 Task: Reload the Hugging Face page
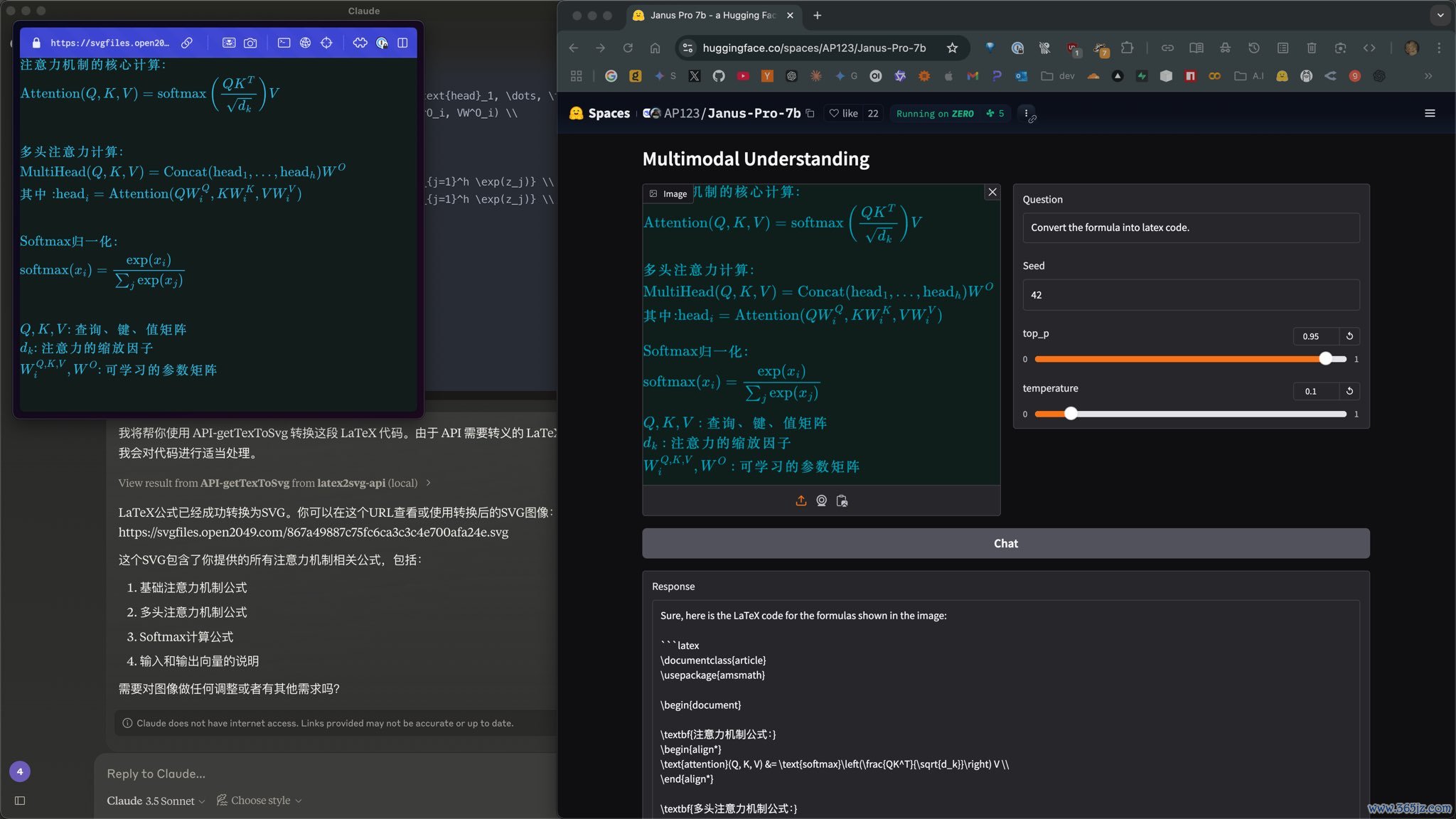628,48
